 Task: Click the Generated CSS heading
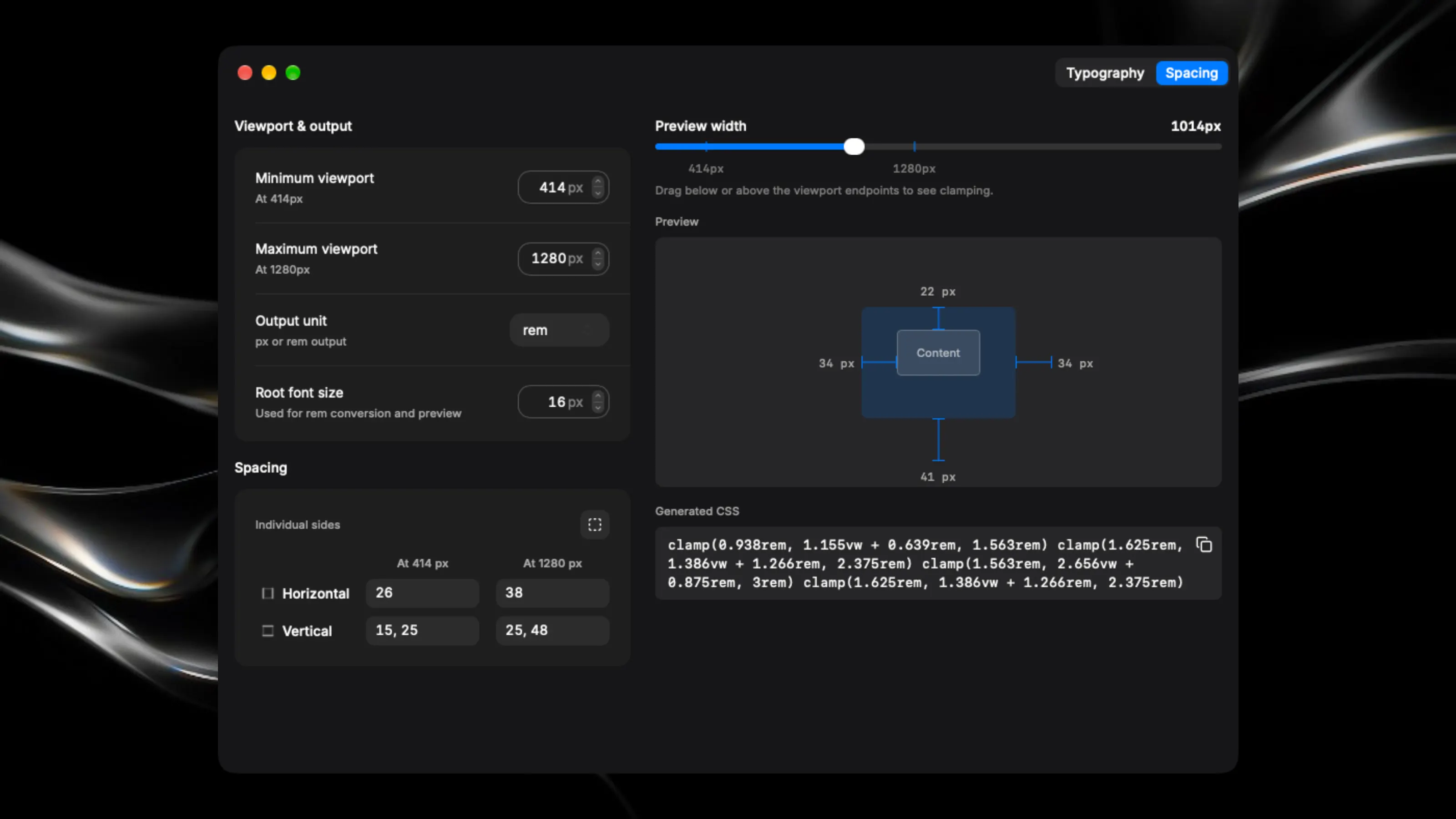click(697, 511)
